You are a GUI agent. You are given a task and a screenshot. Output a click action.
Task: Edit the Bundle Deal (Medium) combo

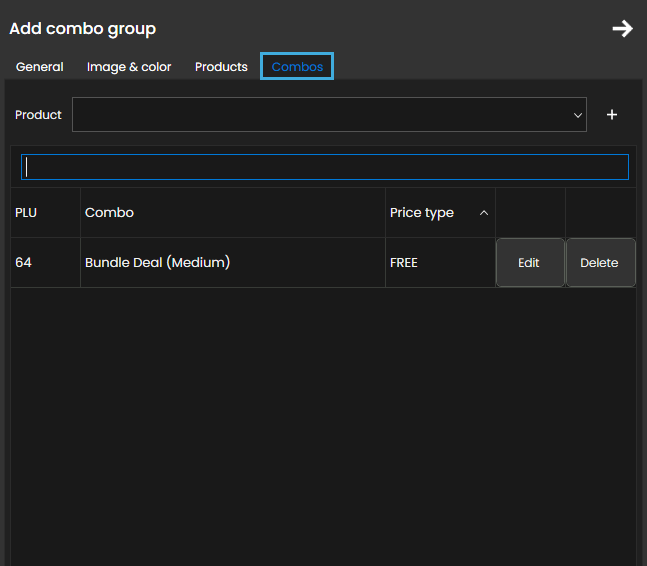coord(529,263)
